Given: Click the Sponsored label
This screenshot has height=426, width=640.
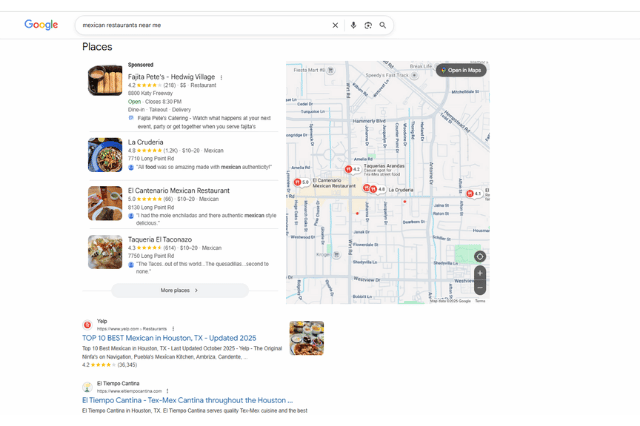Looking at the screenshot, I should click(140, 65).
